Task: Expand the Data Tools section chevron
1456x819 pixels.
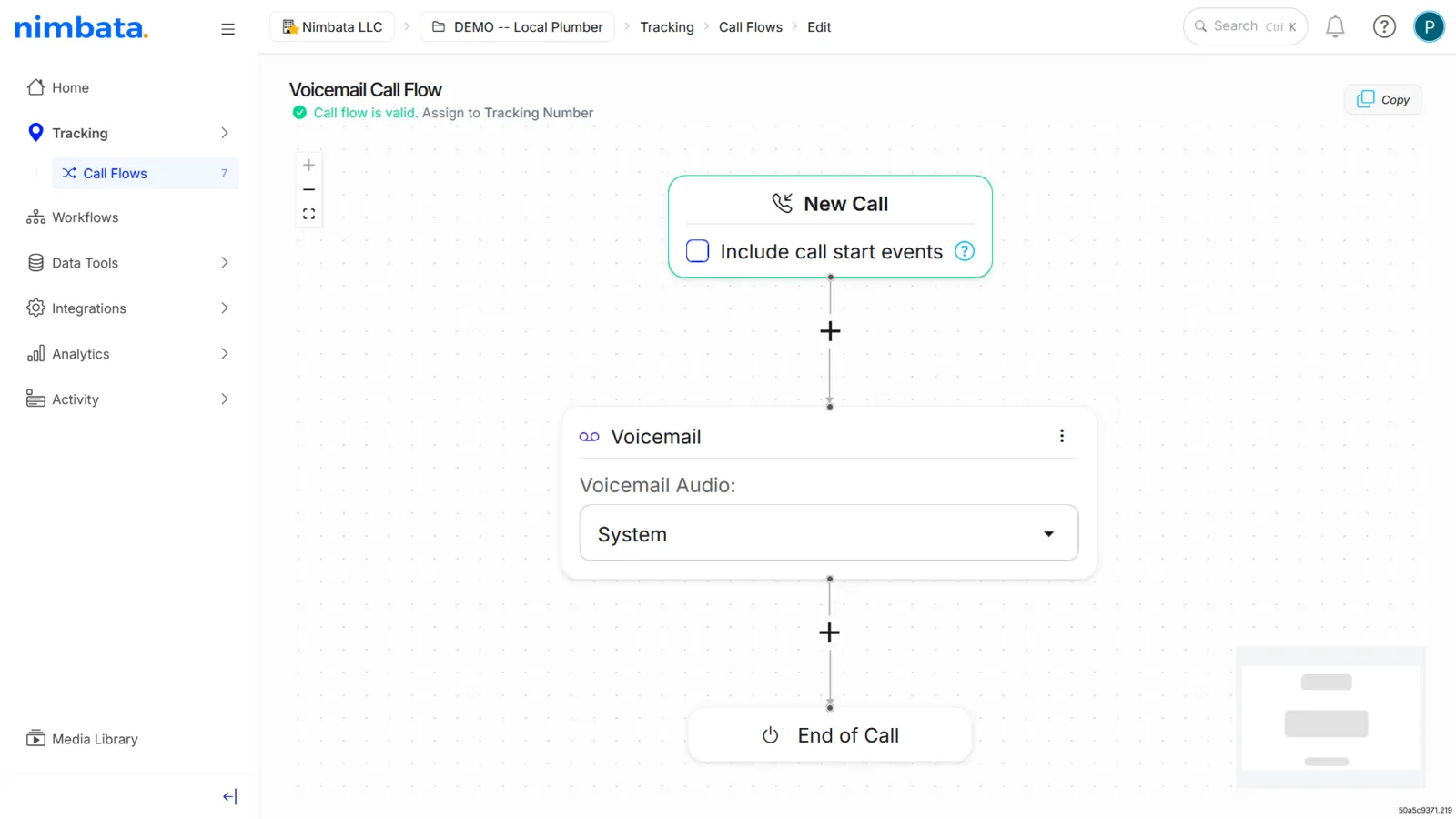Action: pos(225,263)
